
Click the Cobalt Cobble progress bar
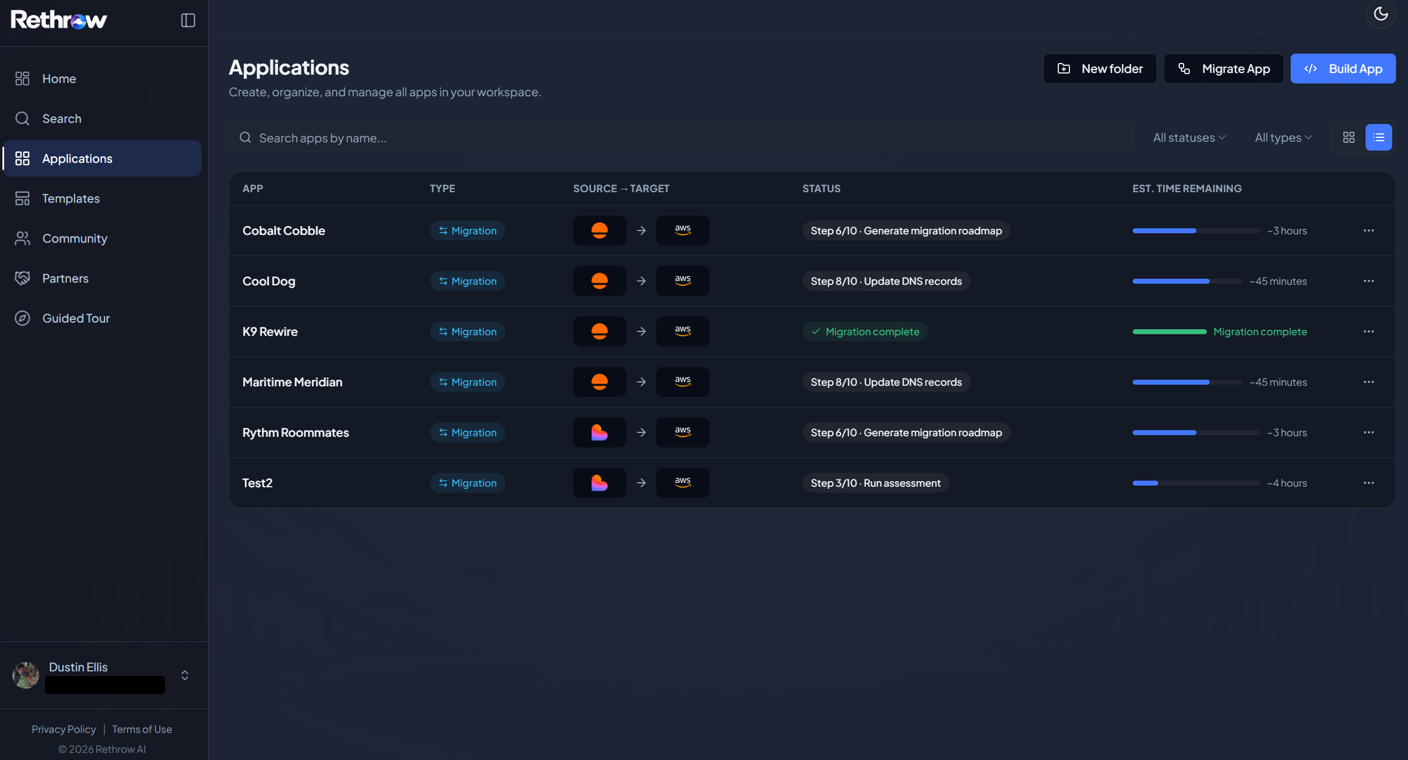pos(1196,231)
